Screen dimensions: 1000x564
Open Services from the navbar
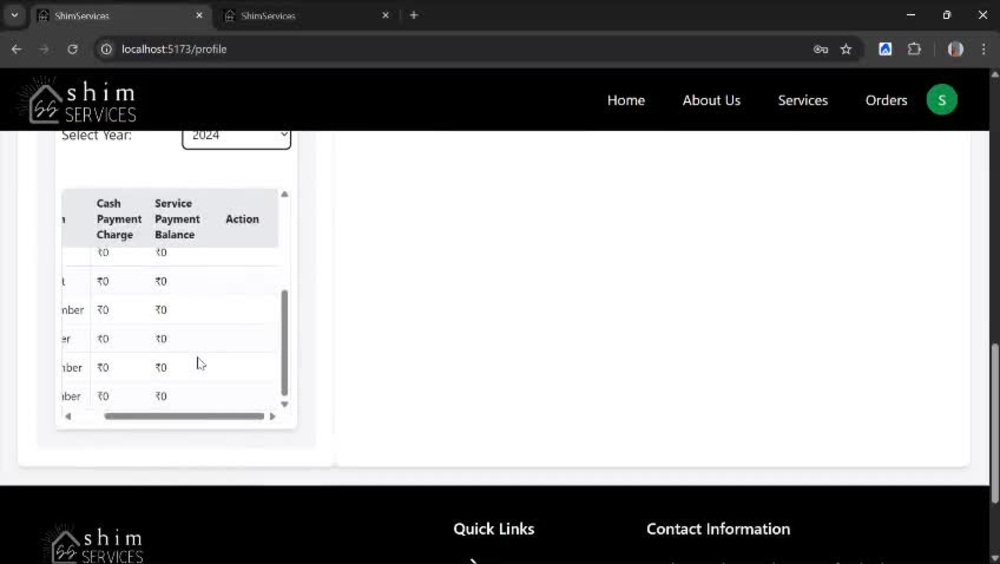click(802, 100)
